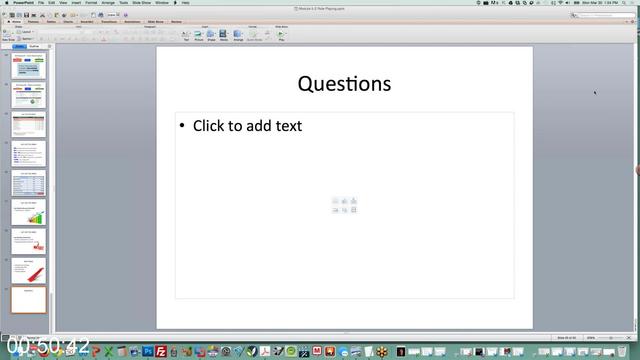
Task: Open the Arrange menu
Action: point(108,3)
